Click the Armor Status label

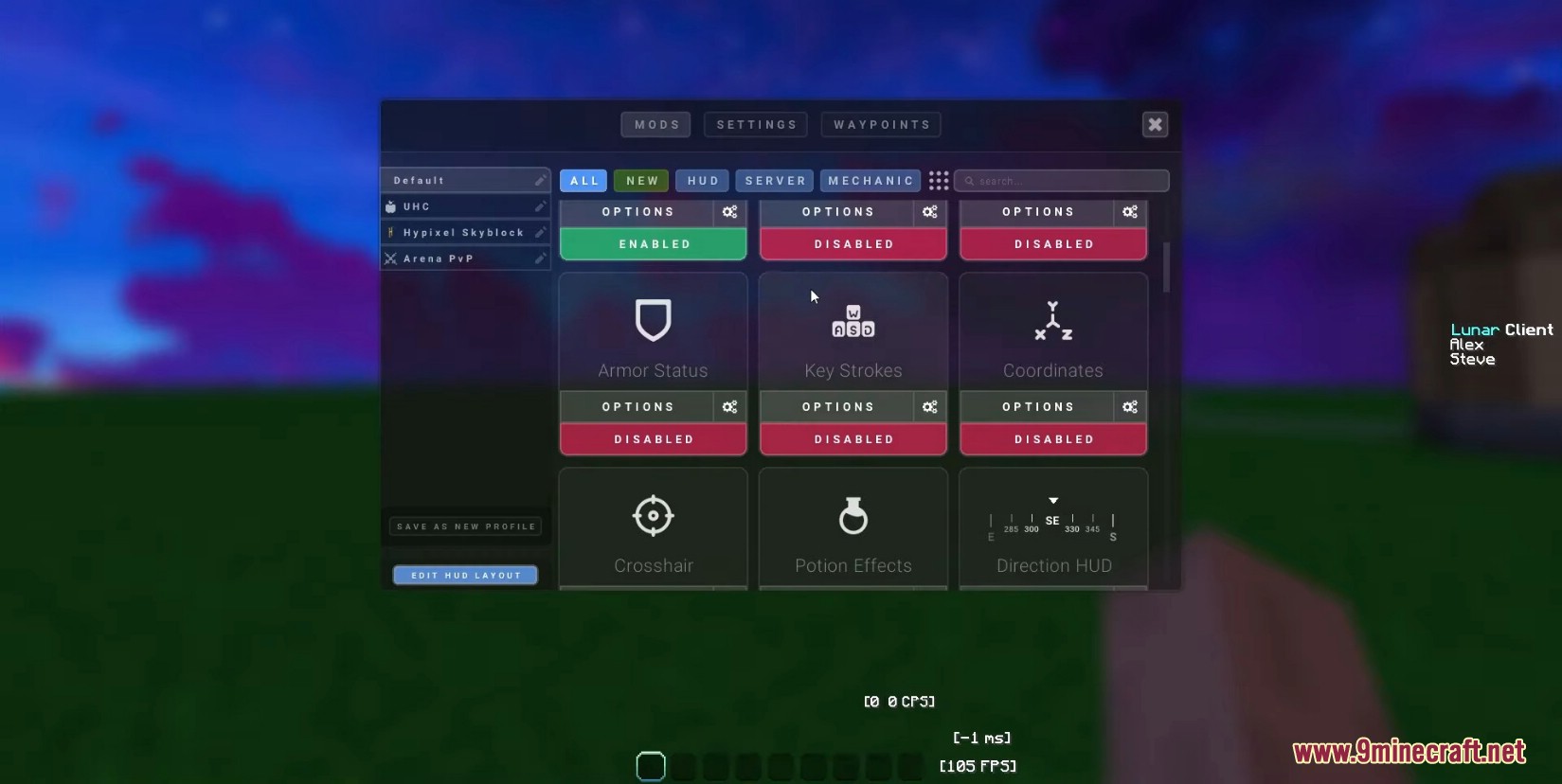coord(653,370)
